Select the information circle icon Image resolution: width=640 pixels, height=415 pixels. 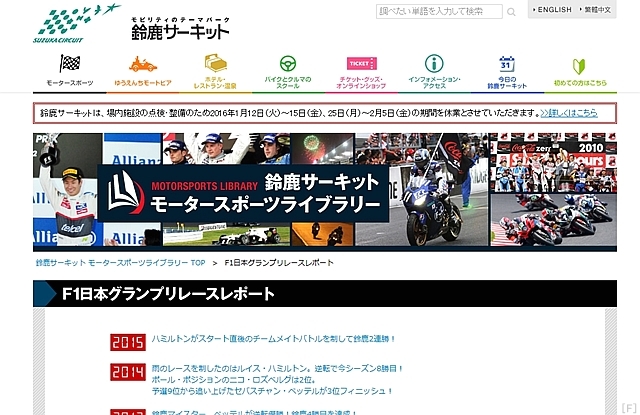[434, 64]
